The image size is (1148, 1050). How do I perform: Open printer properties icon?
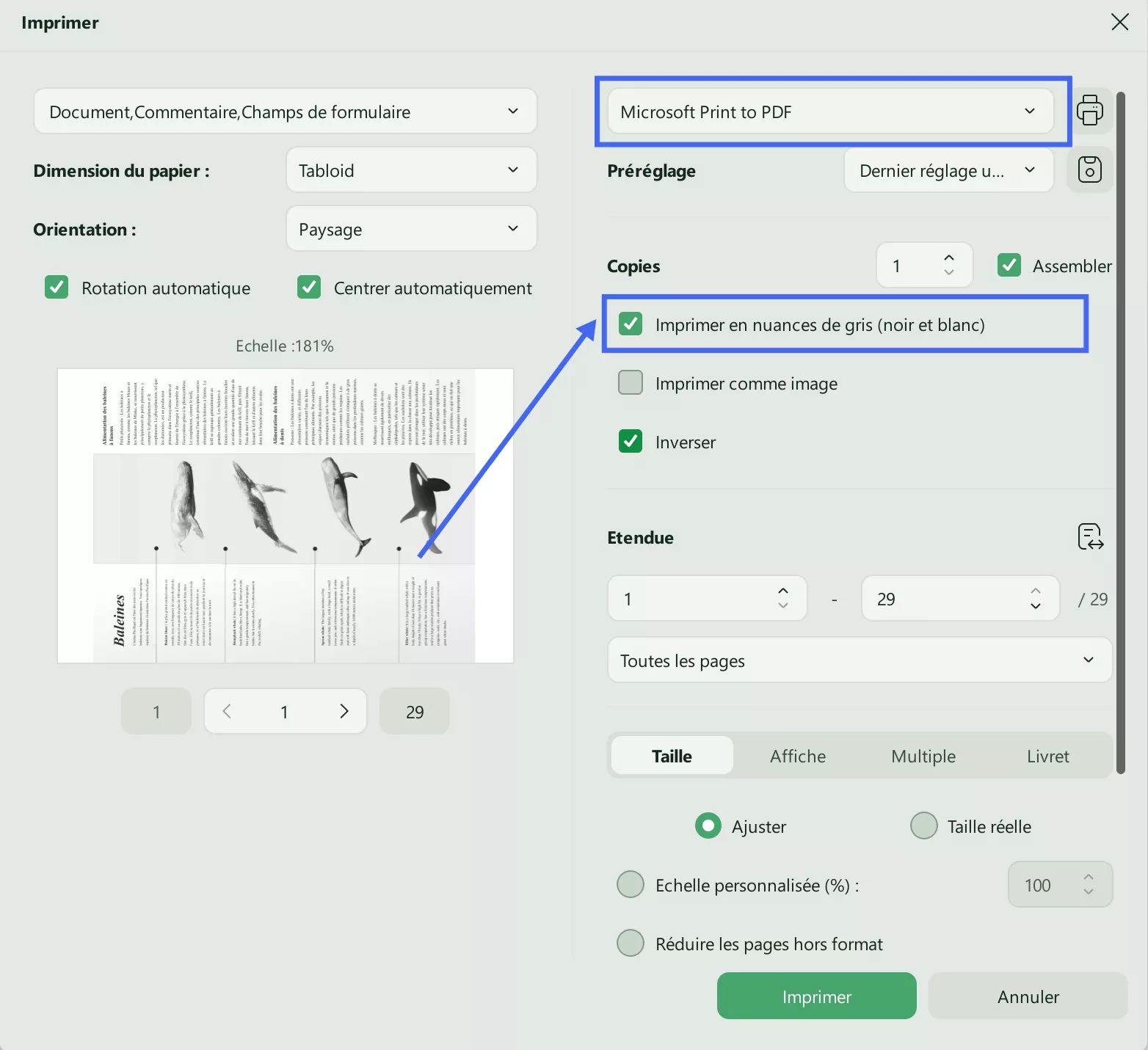[1089, 111]
